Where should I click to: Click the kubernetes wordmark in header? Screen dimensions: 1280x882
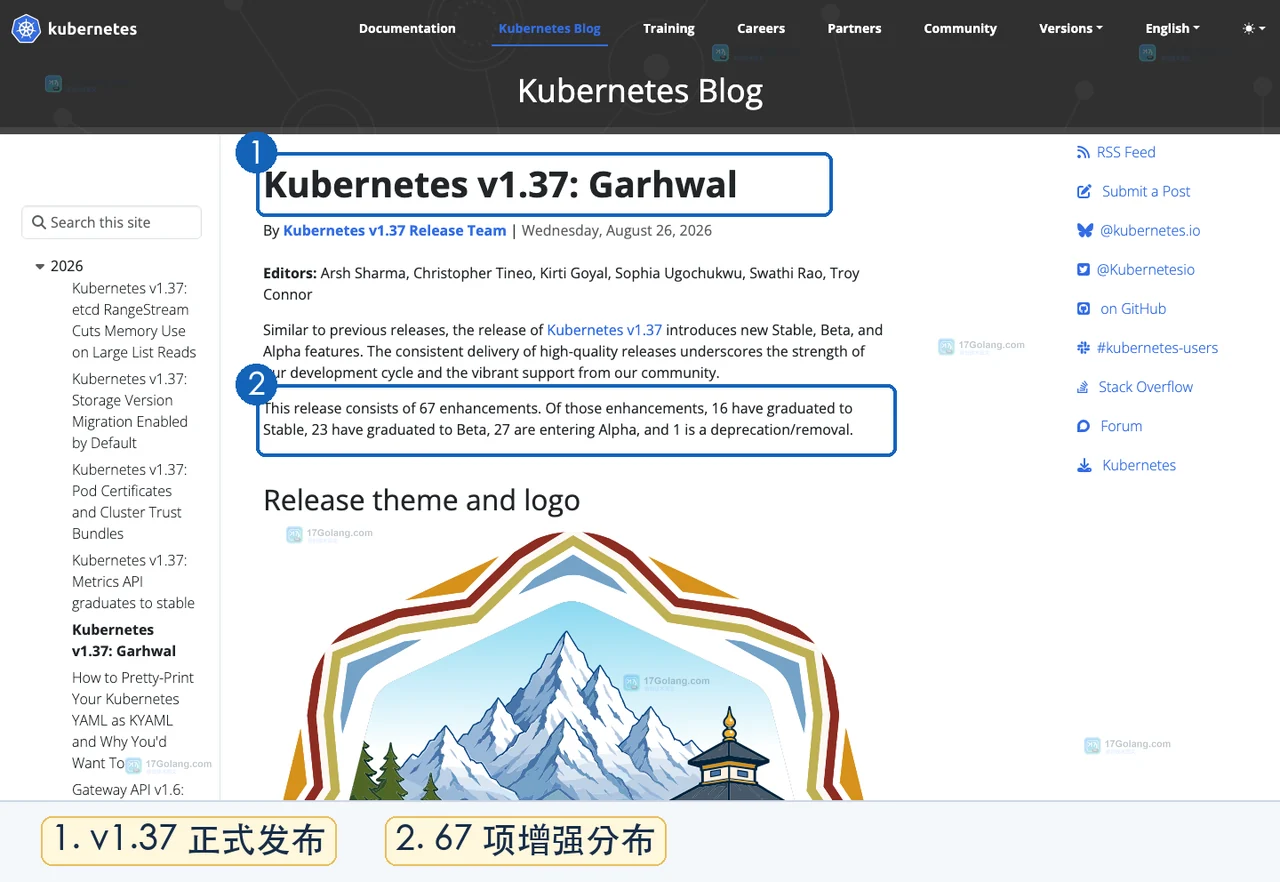point(92,29)
